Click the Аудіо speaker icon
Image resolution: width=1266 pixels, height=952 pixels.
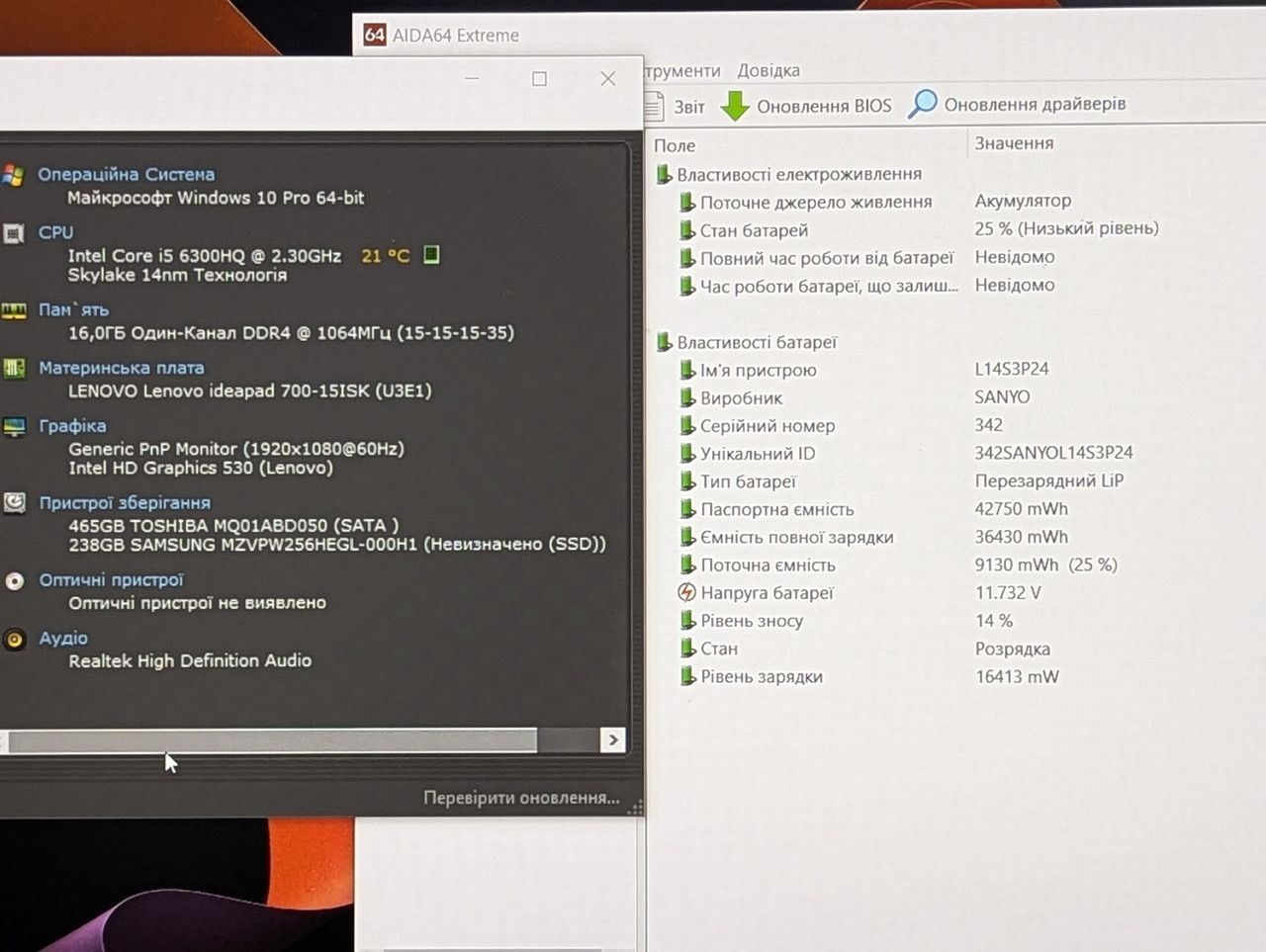[x=14, y=639]
